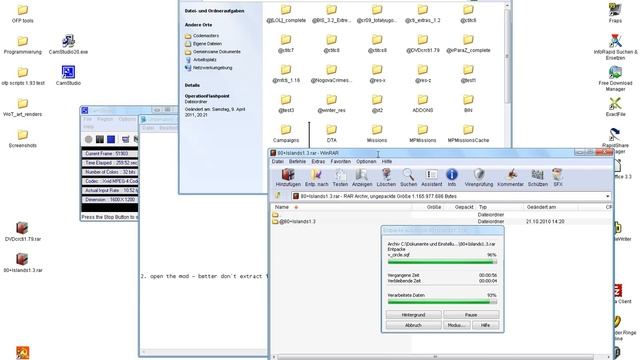This screenshot has width=640, height=360.
Task: Open the WinRAR archive path dropdown
Action: (x=607, y=196)
